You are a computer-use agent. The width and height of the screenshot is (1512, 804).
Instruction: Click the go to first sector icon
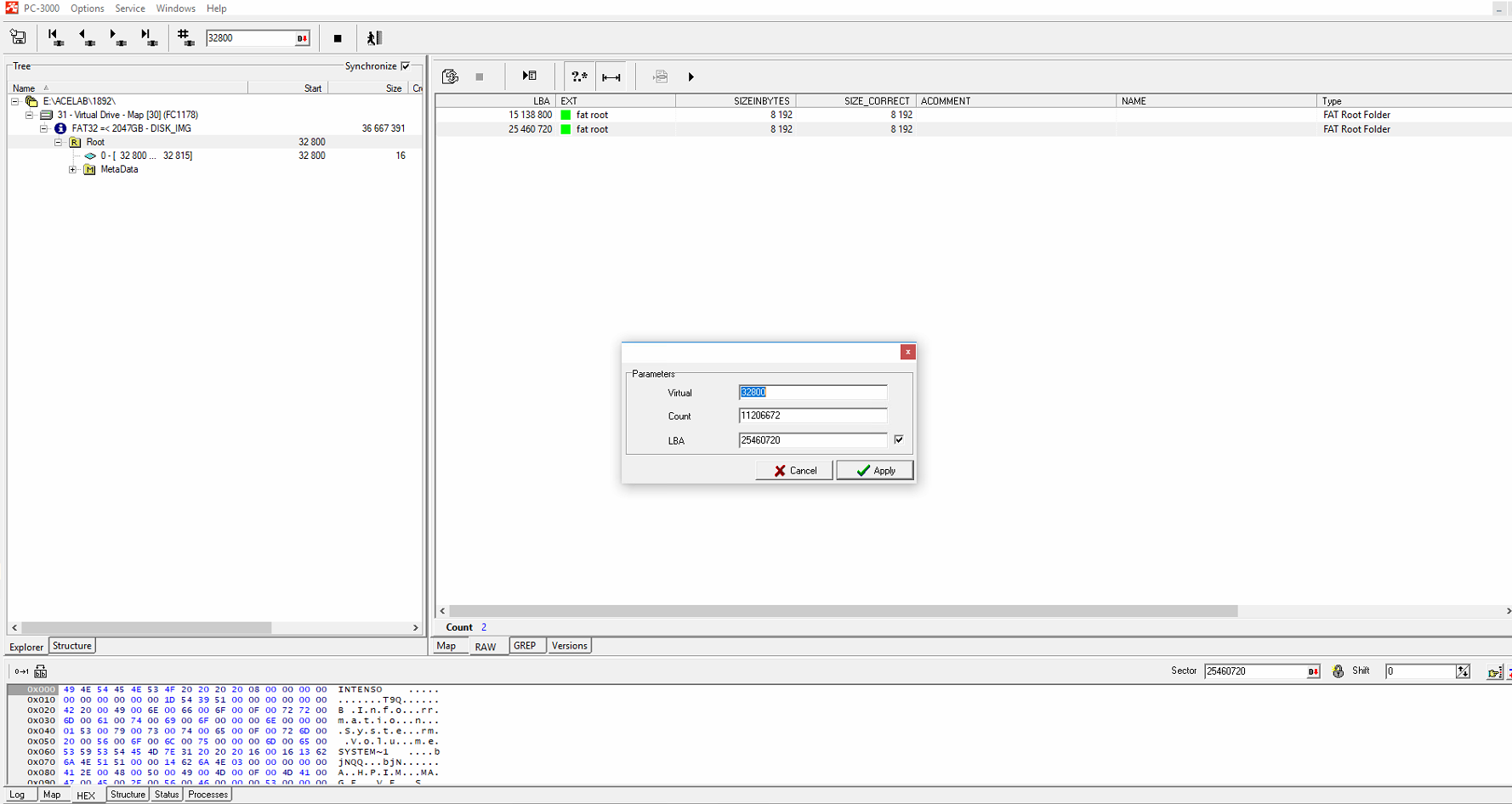[55, 37]
